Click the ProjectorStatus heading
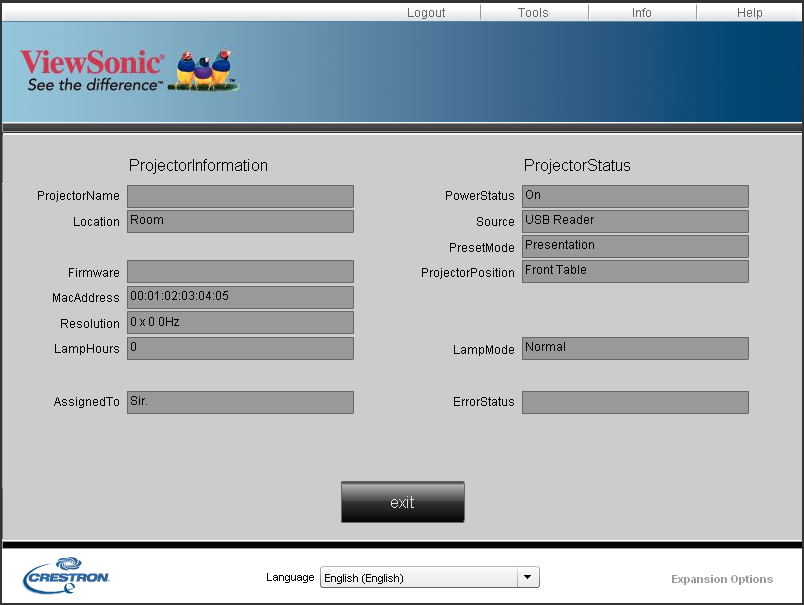The height and width of the screenshot is (605, 804). click(577, 166)
